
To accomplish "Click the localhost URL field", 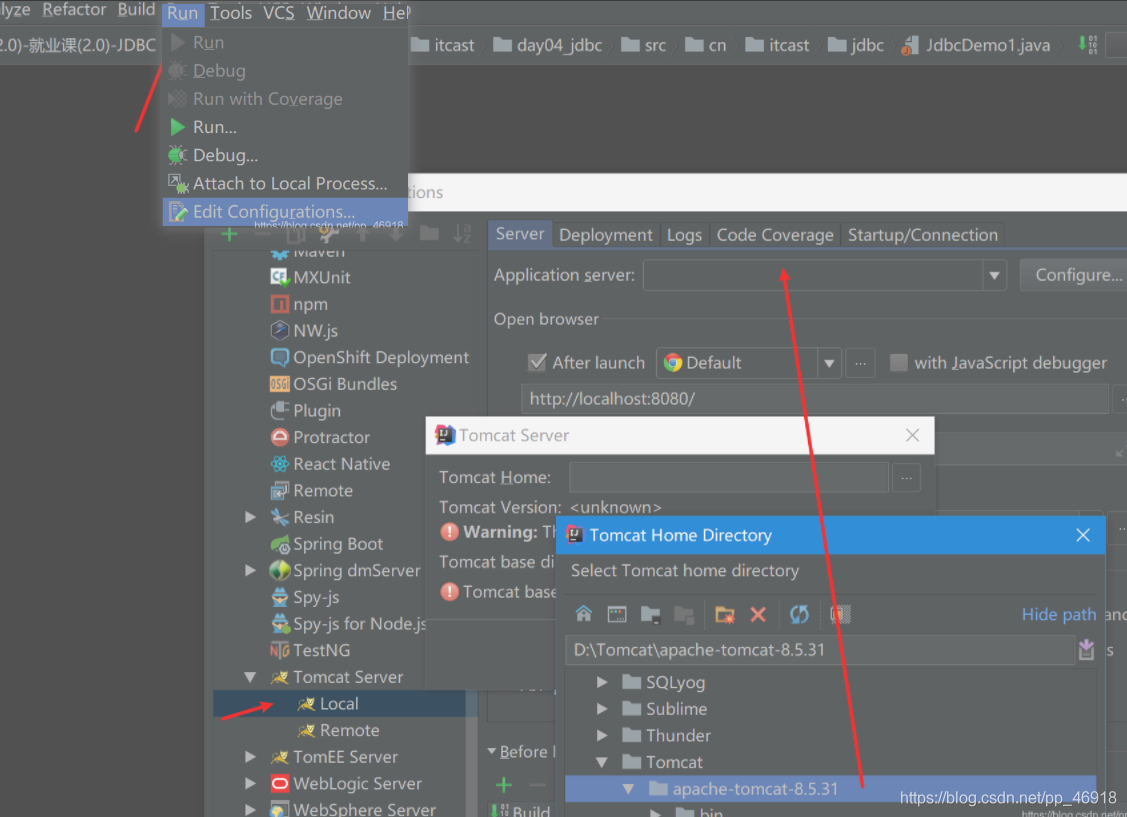I will click(x=814, y=399).
